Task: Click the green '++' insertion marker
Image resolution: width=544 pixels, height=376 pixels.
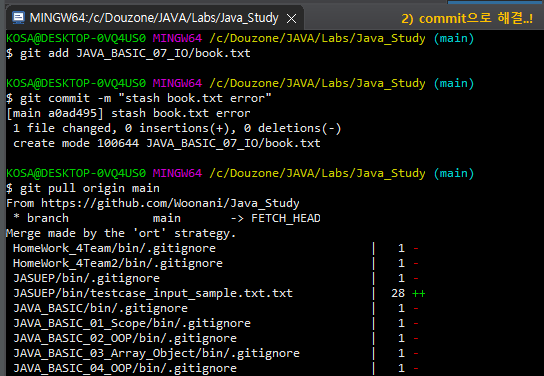Action: pos(419,294)
